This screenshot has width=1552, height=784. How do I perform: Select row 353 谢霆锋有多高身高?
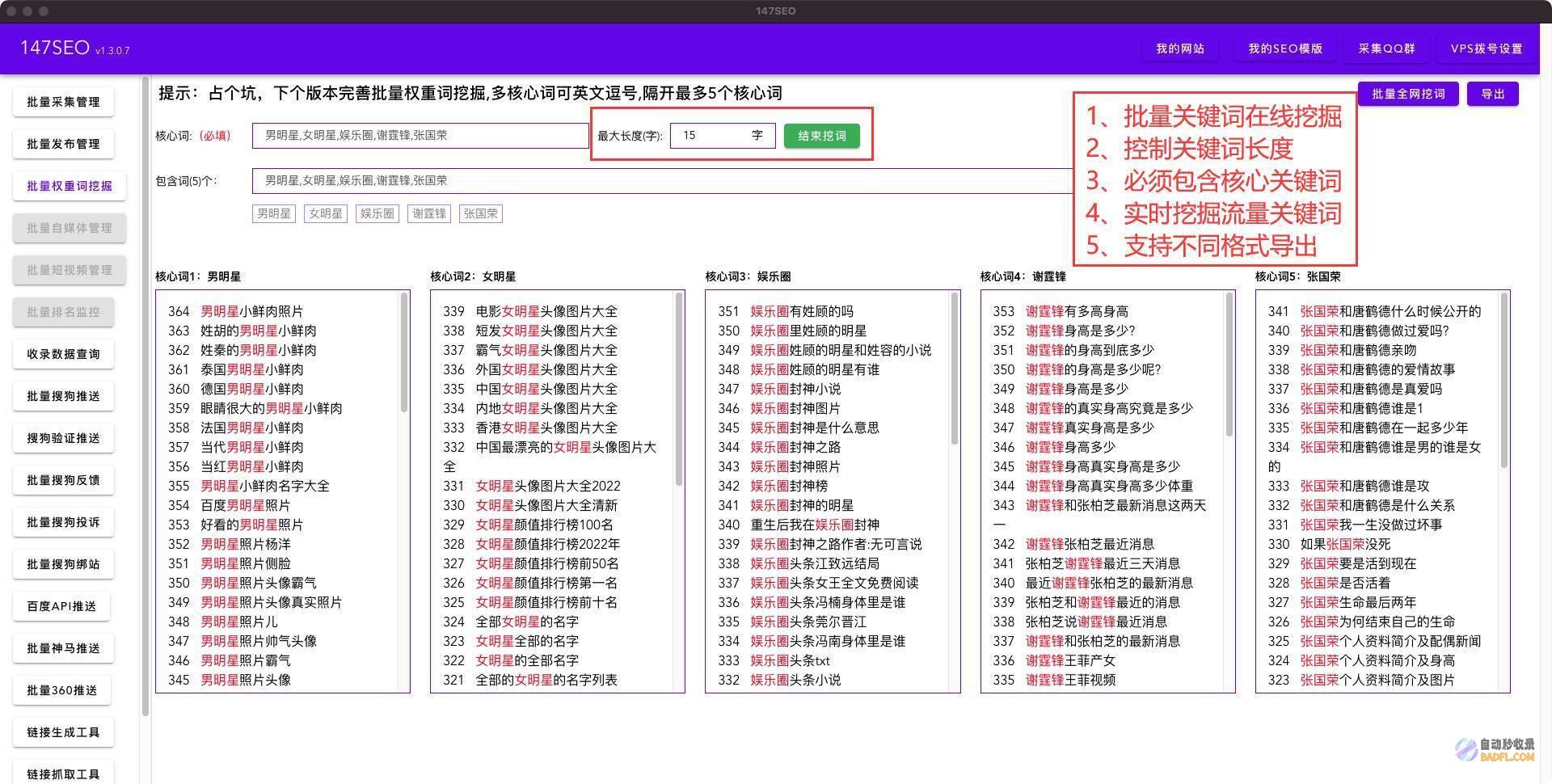[x=1061, y=311]
